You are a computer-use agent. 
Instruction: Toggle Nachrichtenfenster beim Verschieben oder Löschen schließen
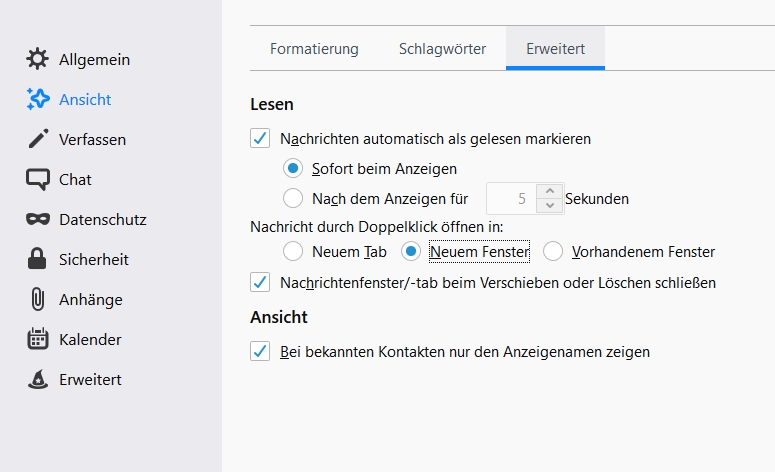[260, 282]
